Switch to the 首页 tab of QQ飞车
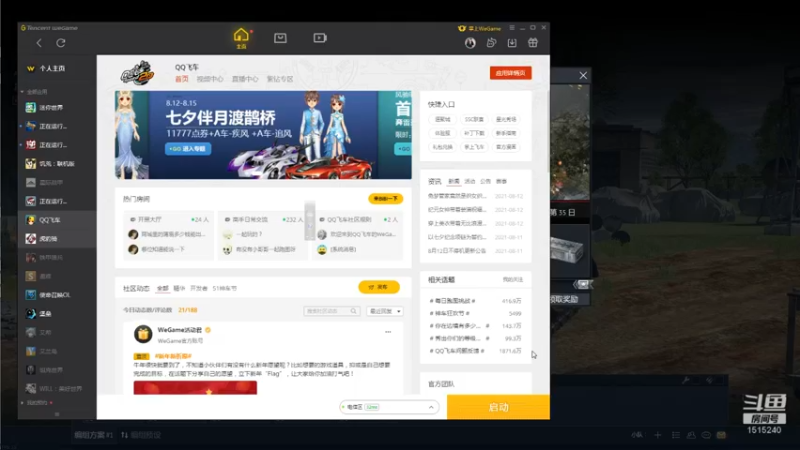 pos(182,79)
